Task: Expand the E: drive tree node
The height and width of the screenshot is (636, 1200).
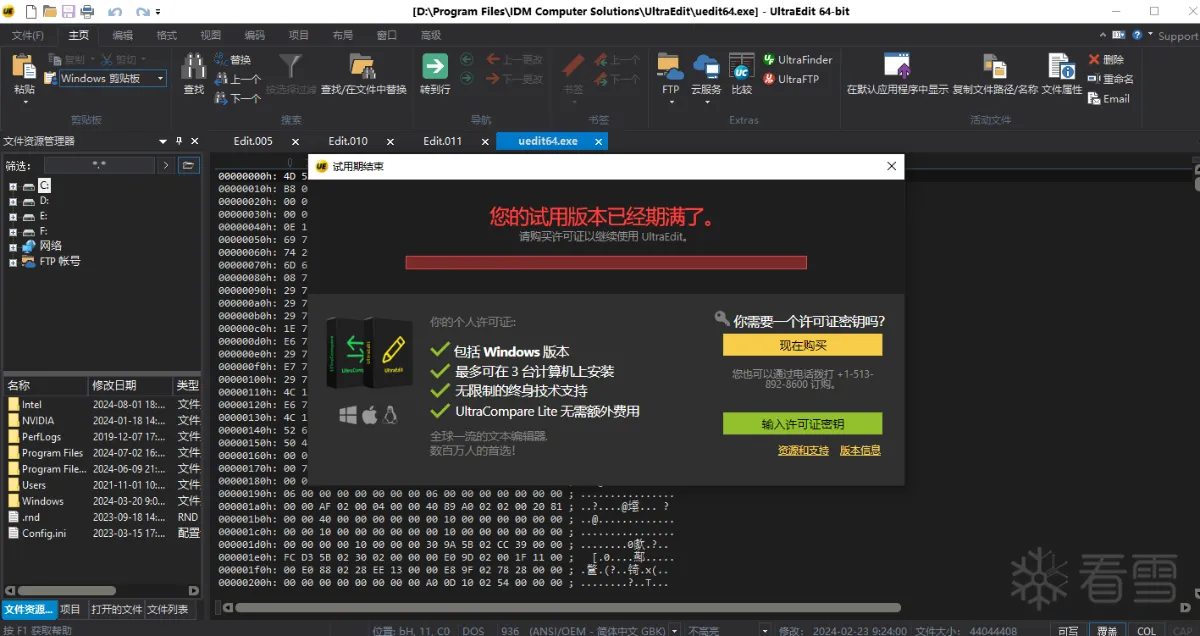Action: tap(13, 216)
